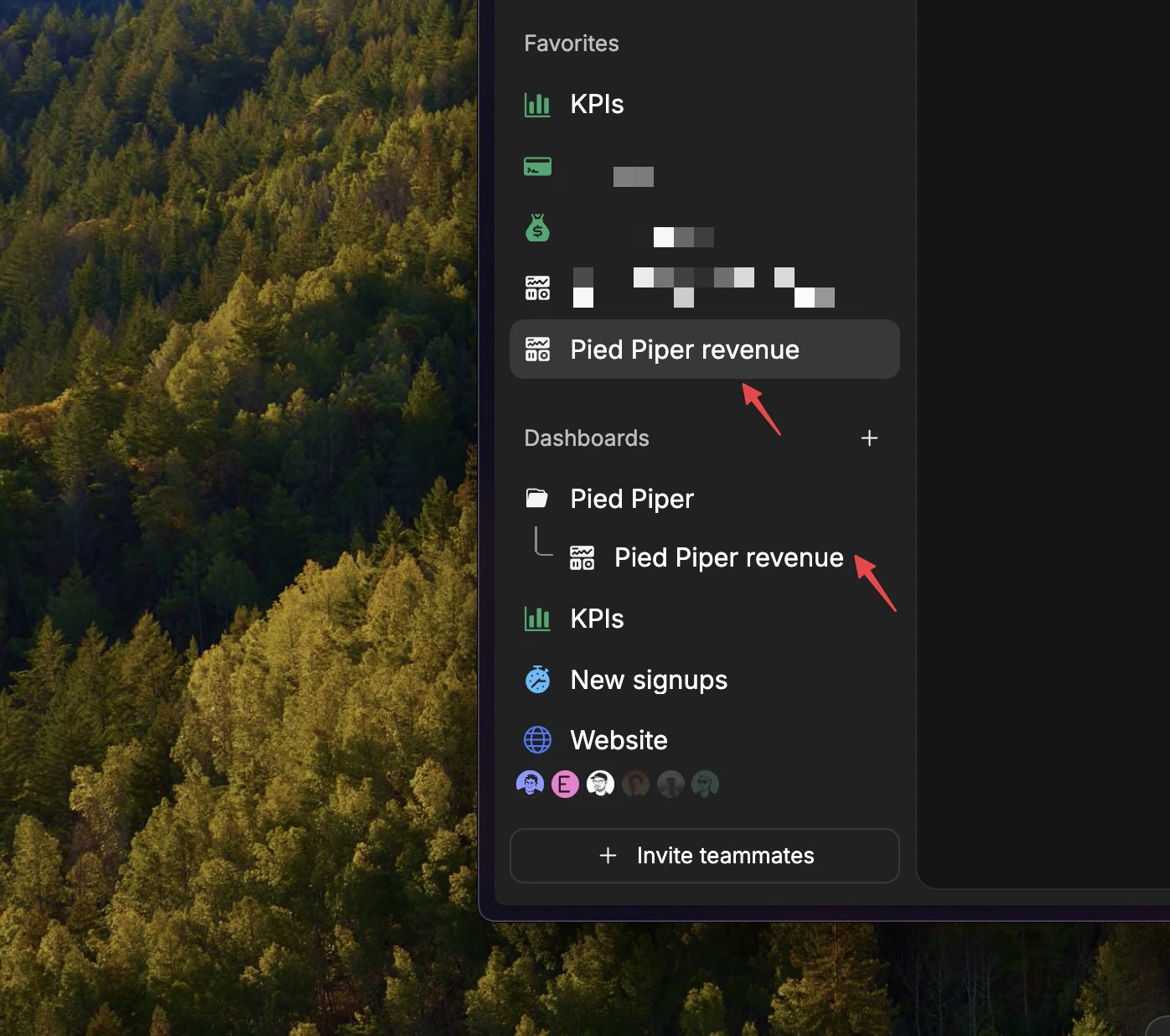Open the New signups dashboard

(649, 679)
